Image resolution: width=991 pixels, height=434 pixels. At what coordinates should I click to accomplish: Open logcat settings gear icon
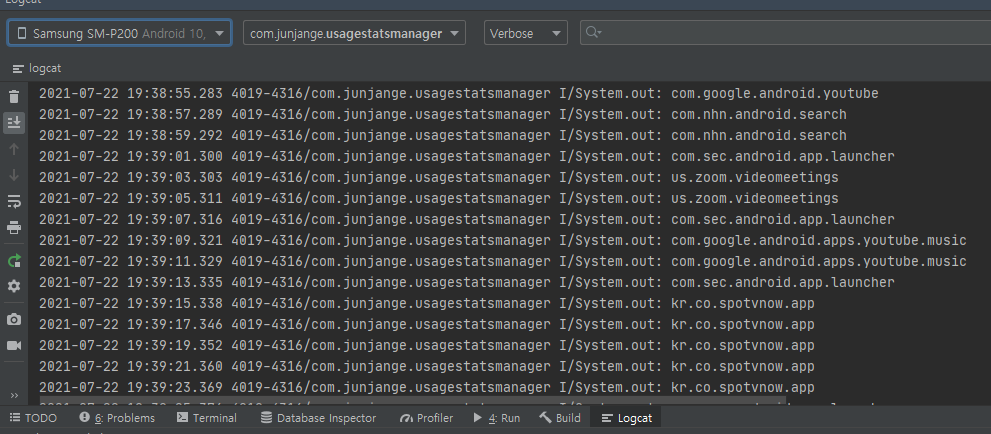pos(14,286)
